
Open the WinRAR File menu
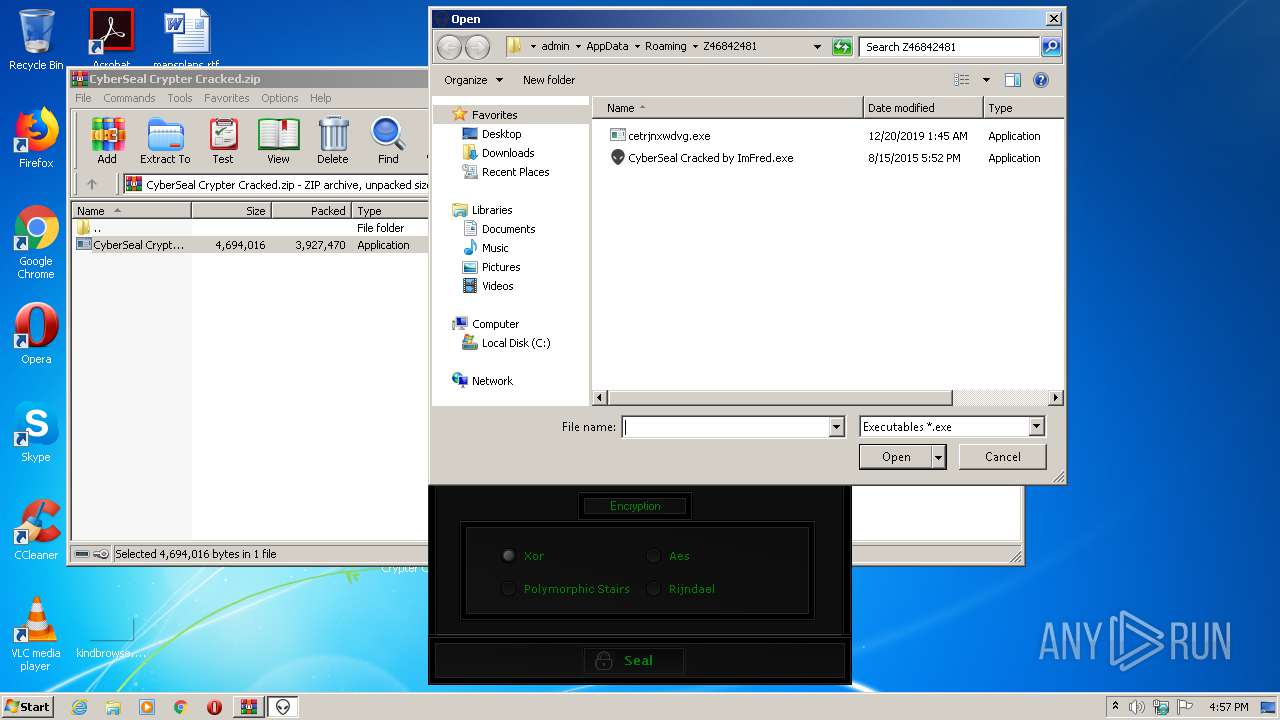click(x=83, y=98)
